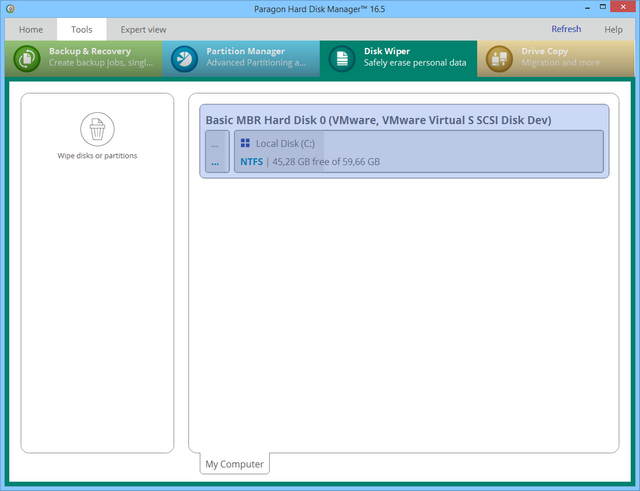
Task: Click the Backup & Recovery shield icon
Action: (26, 59)
